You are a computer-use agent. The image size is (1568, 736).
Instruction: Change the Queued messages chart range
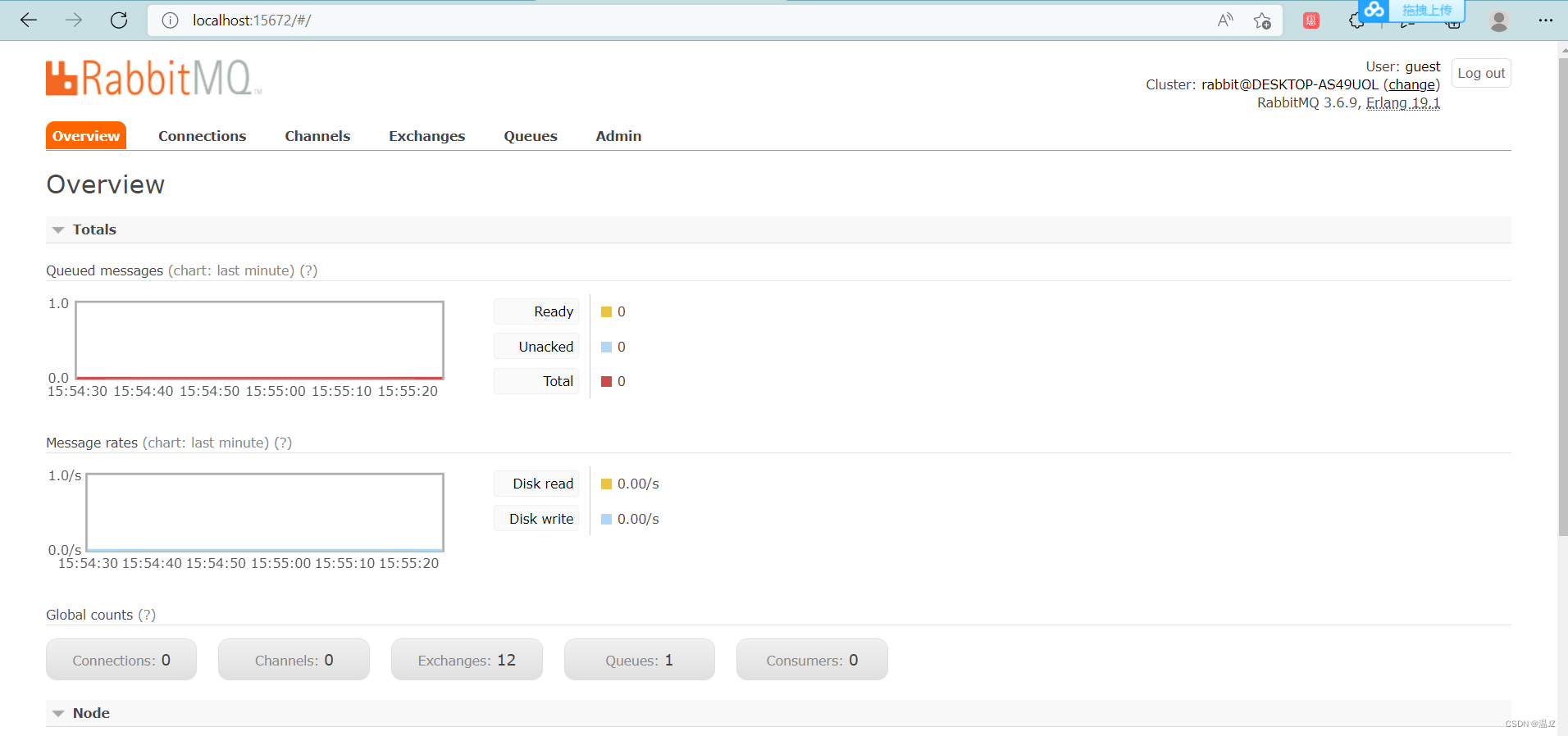tap(231, 270)
